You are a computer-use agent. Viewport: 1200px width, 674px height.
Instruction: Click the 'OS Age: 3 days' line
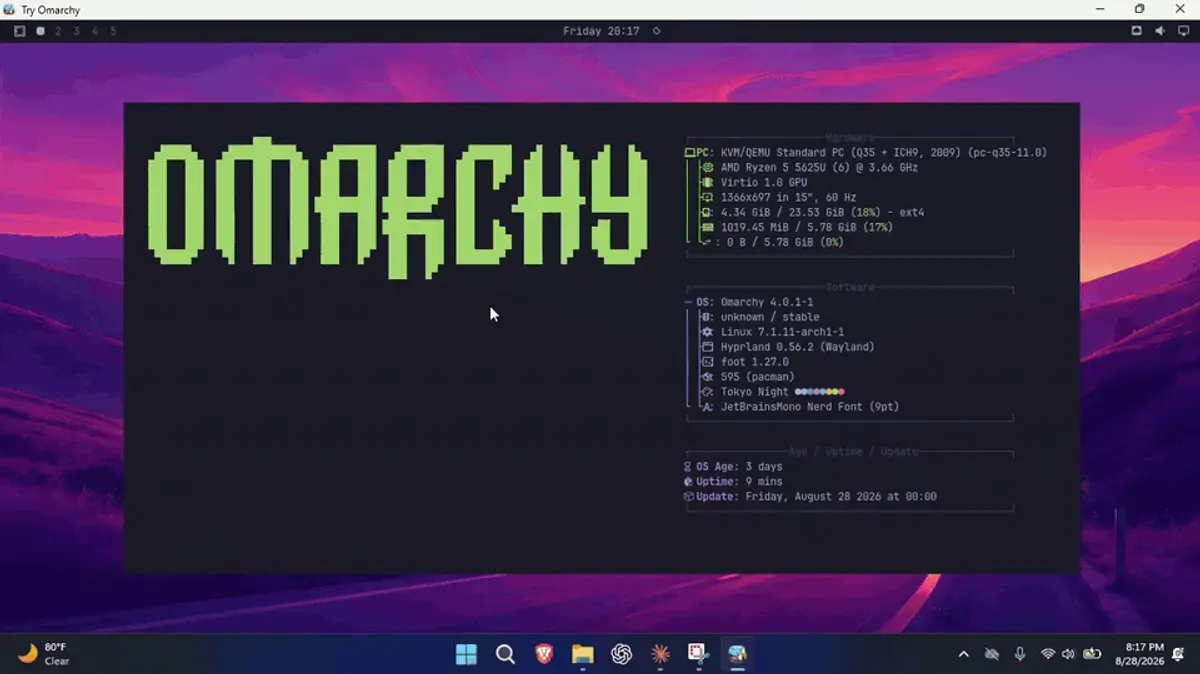point(733,467)
